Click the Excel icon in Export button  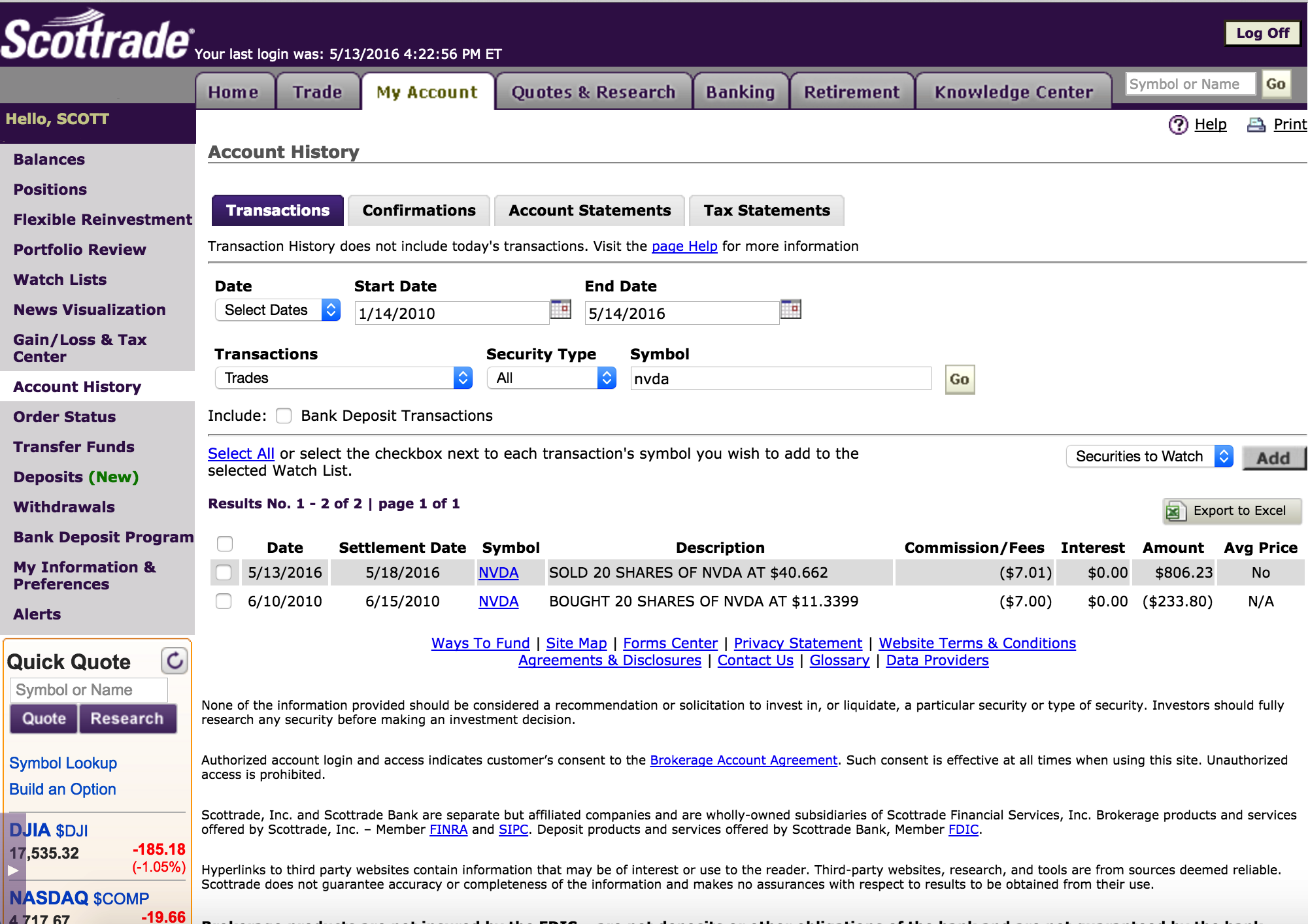click(1174, 511)
